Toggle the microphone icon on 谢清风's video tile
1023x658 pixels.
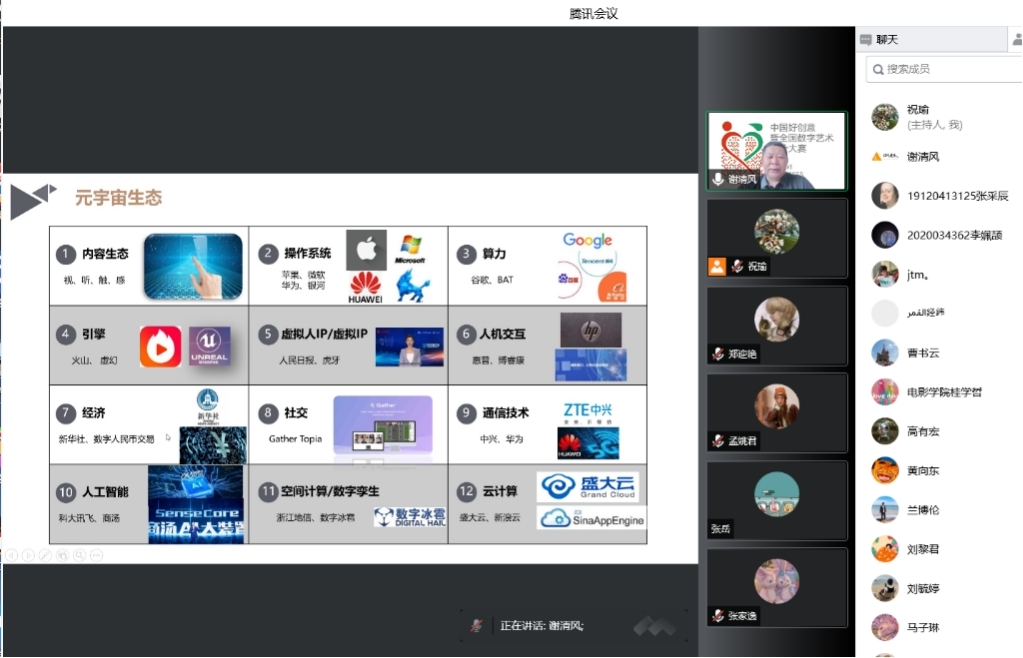coord(717,179)
